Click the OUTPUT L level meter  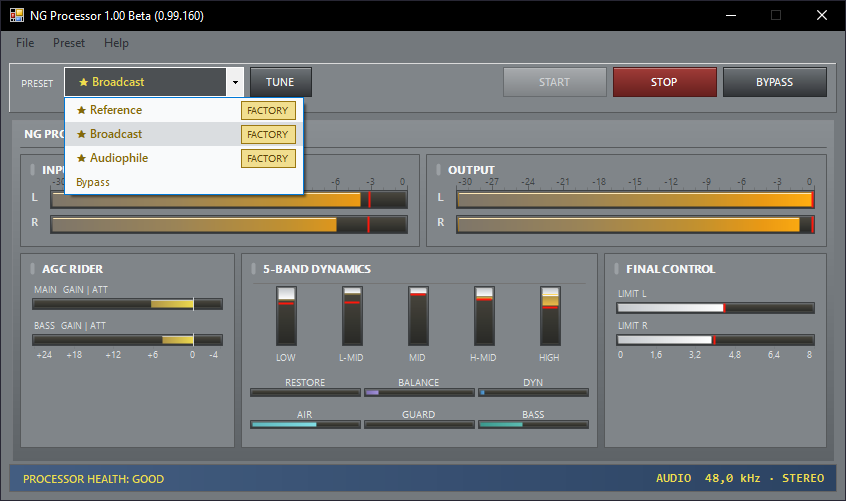(635, 200)
